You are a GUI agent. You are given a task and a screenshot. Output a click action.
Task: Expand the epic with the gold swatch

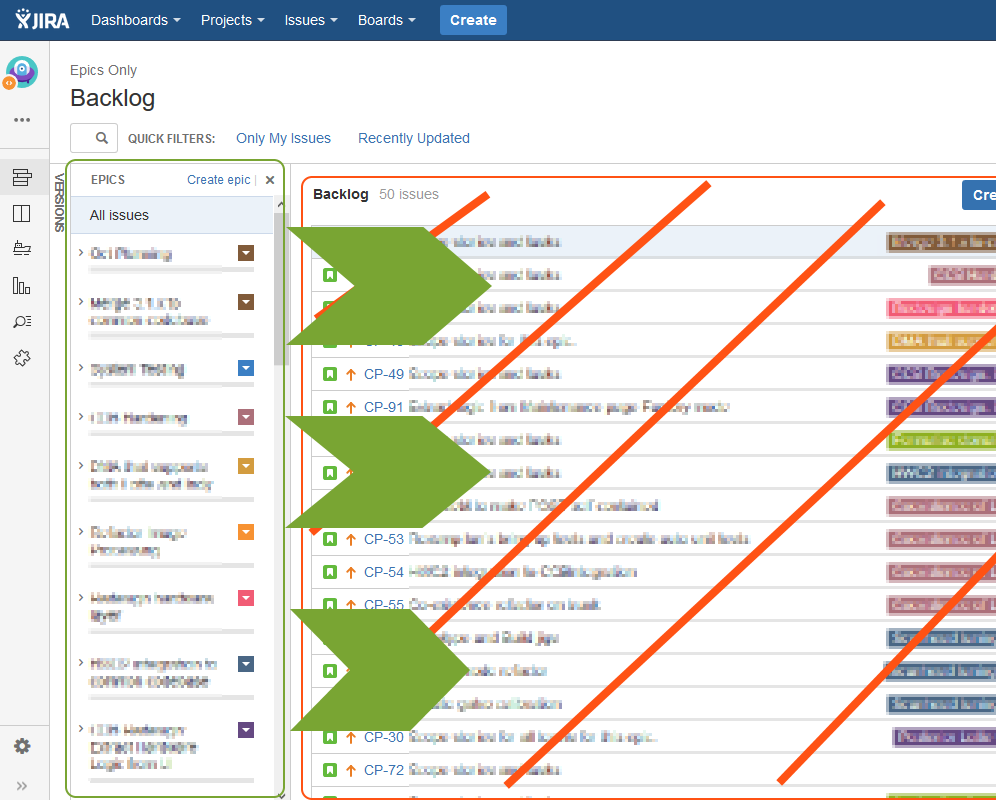pos(81,465)
